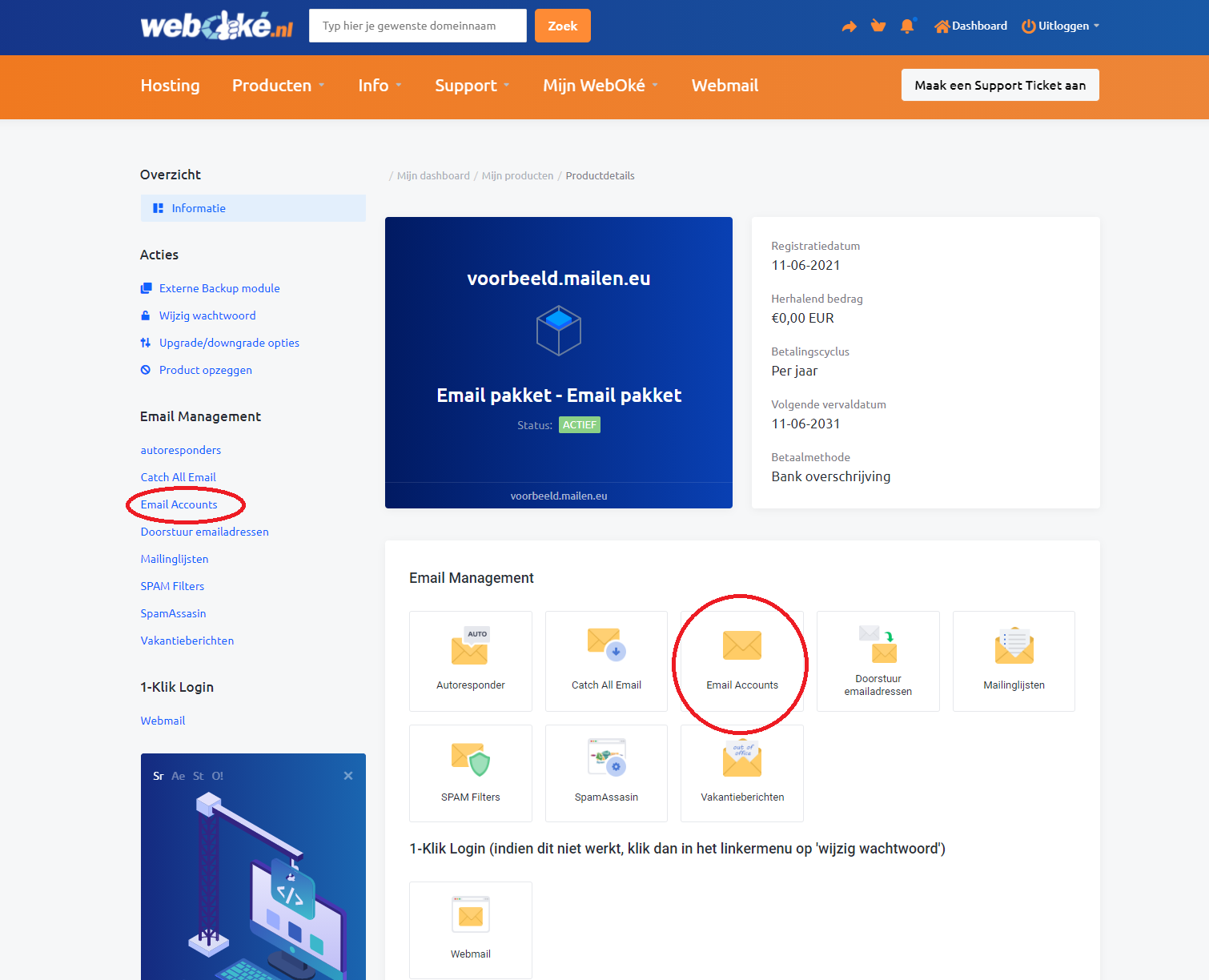Open the Catch All Email tile

click(x=606, y=661)
